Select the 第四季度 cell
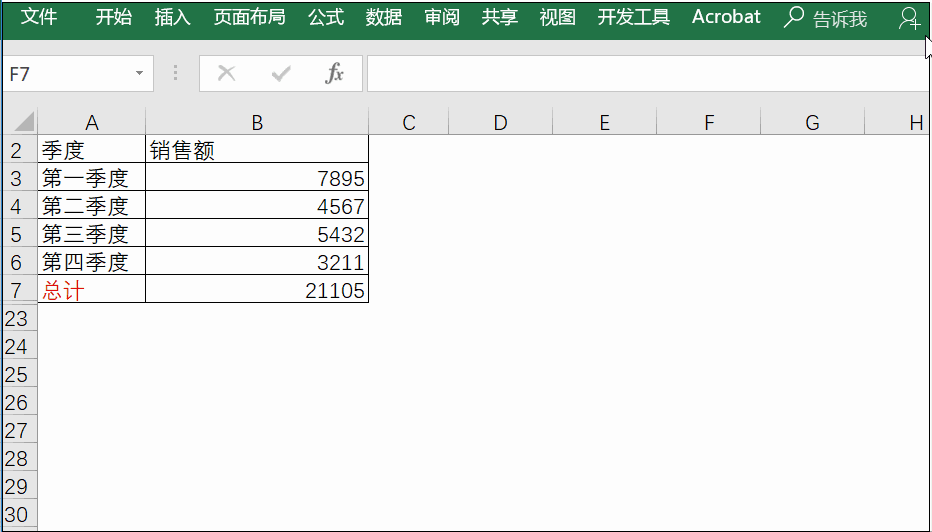 coord(92,262)
